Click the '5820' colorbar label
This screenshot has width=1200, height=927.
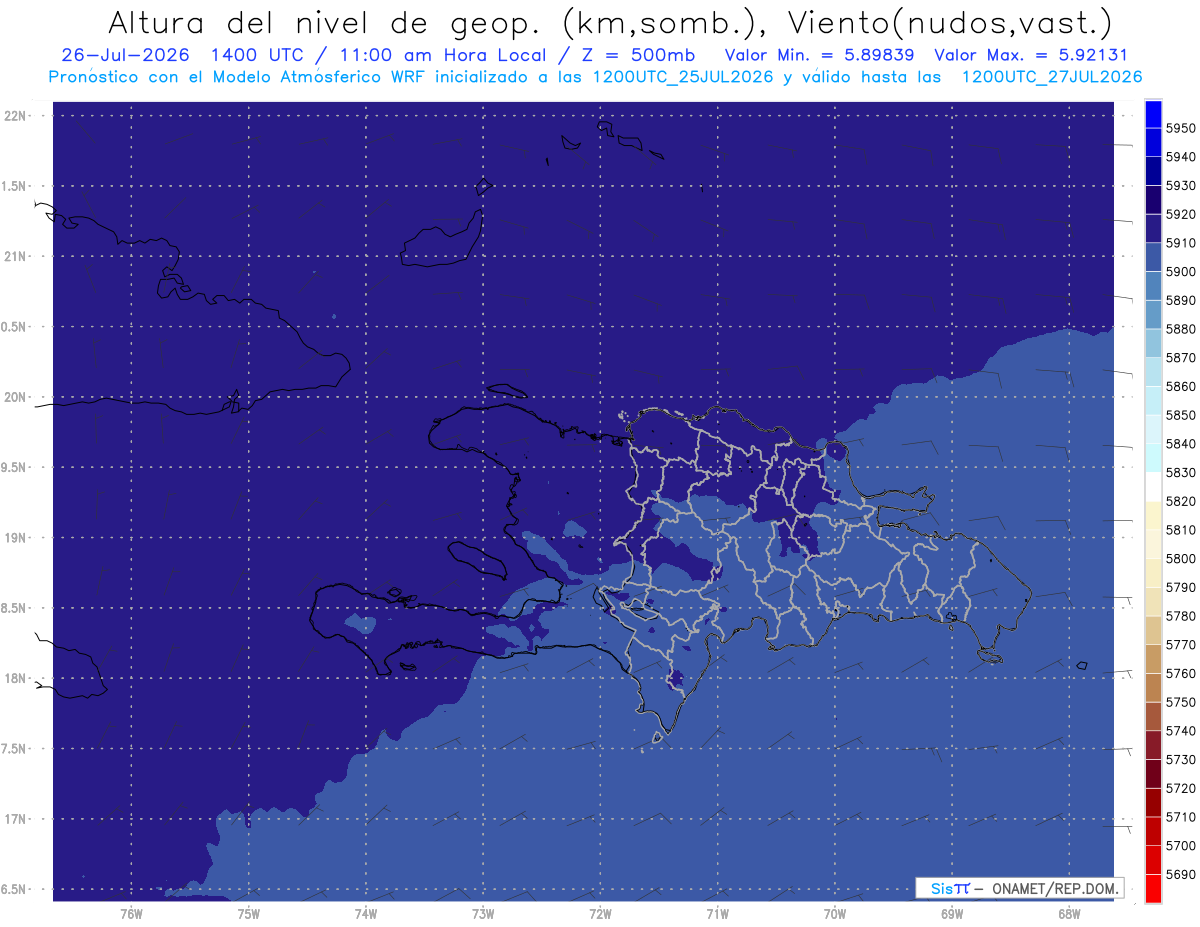tap(1181, 501)
